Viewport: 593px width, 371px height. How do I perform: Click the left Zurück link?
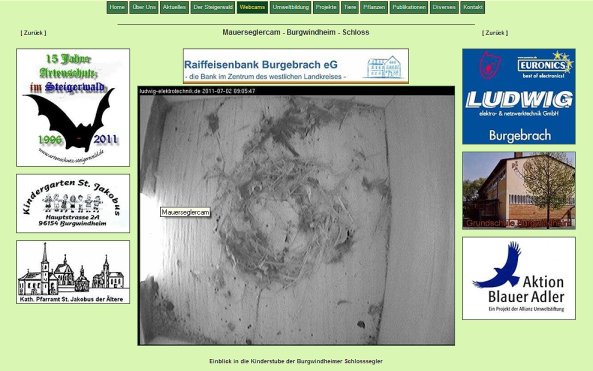33,33
